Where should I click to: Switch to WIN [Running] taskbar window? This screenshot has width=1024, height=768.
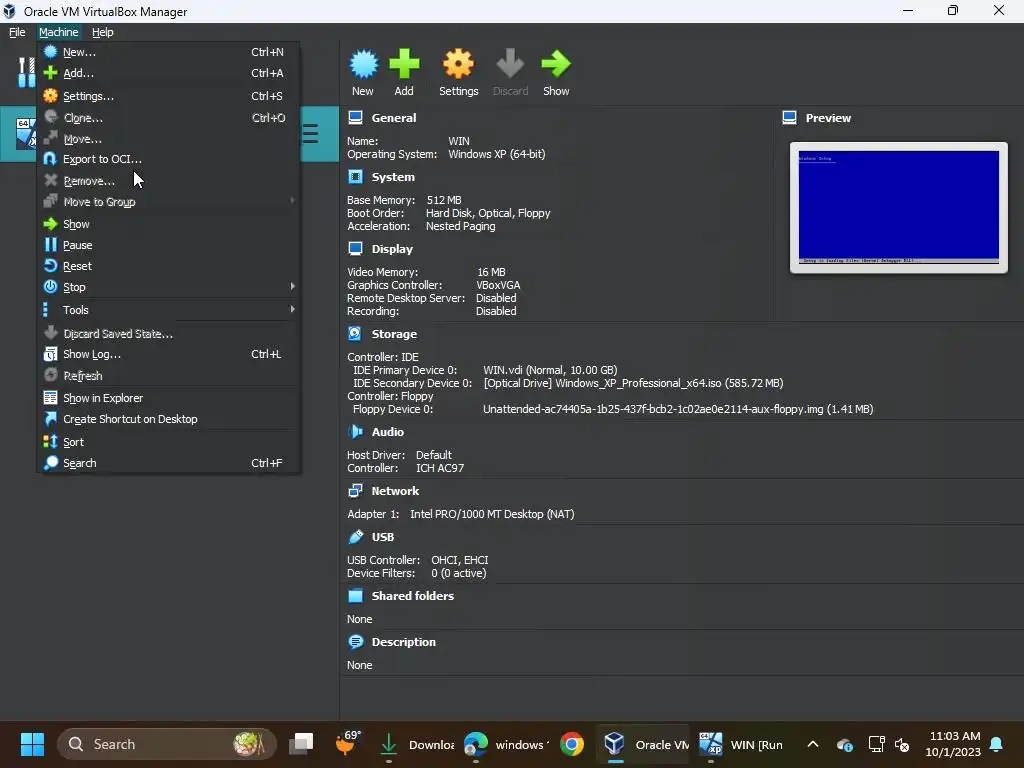741,744
